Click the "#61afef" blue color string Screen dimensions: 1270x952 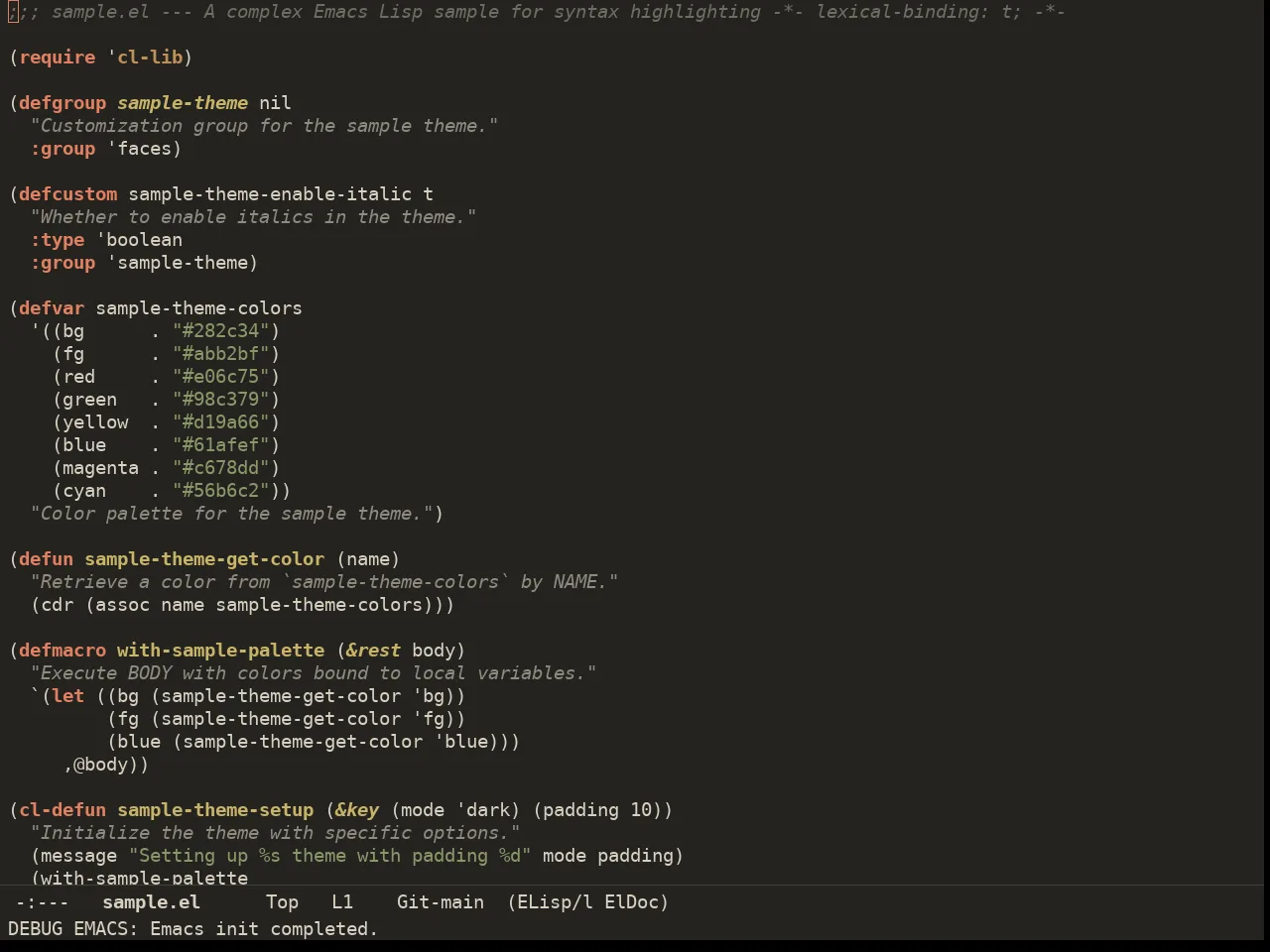click(221, 445)
